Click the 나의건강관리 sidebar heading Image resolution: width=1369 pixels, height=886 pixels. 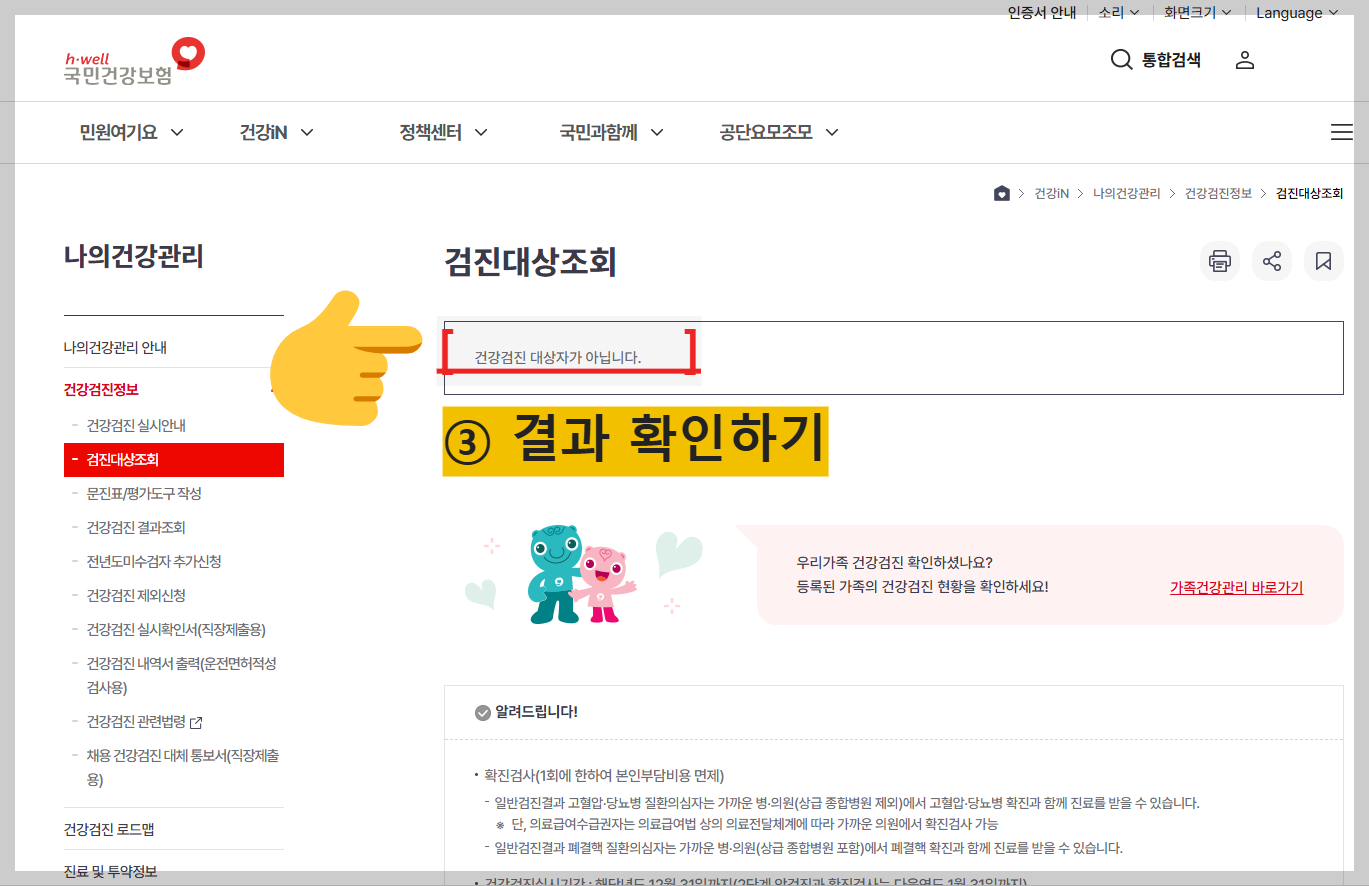[133, 256]
